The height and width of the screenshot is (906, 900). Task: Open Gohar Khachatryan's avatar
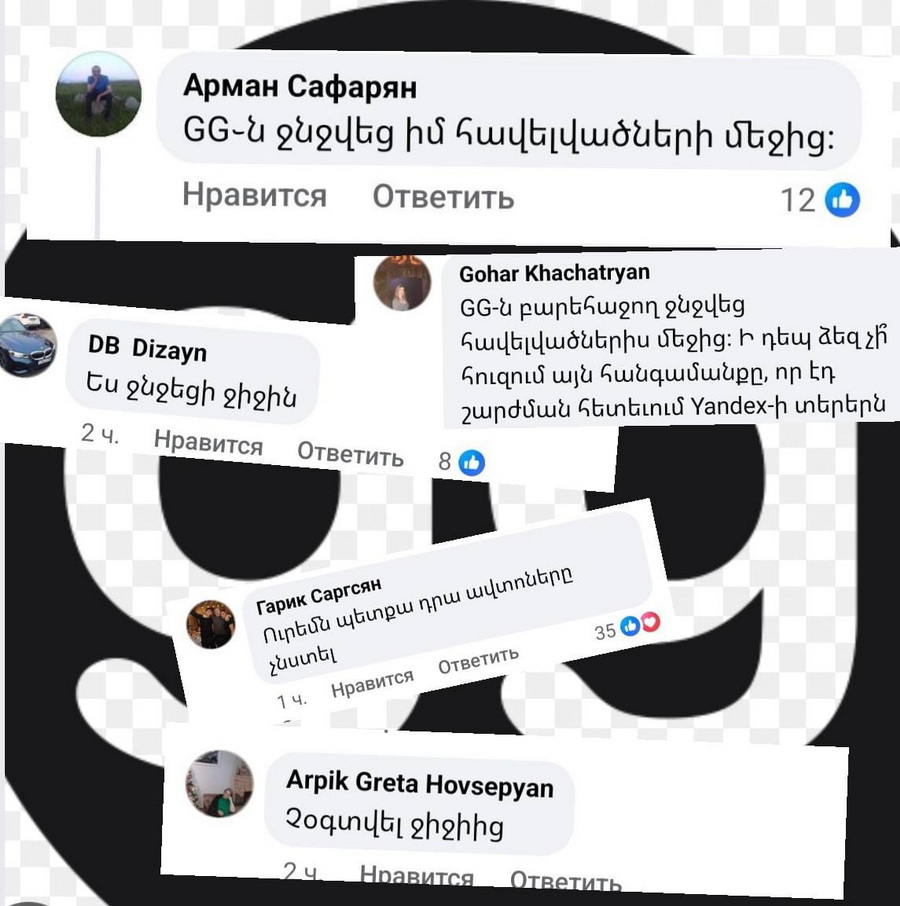point(403,283)
